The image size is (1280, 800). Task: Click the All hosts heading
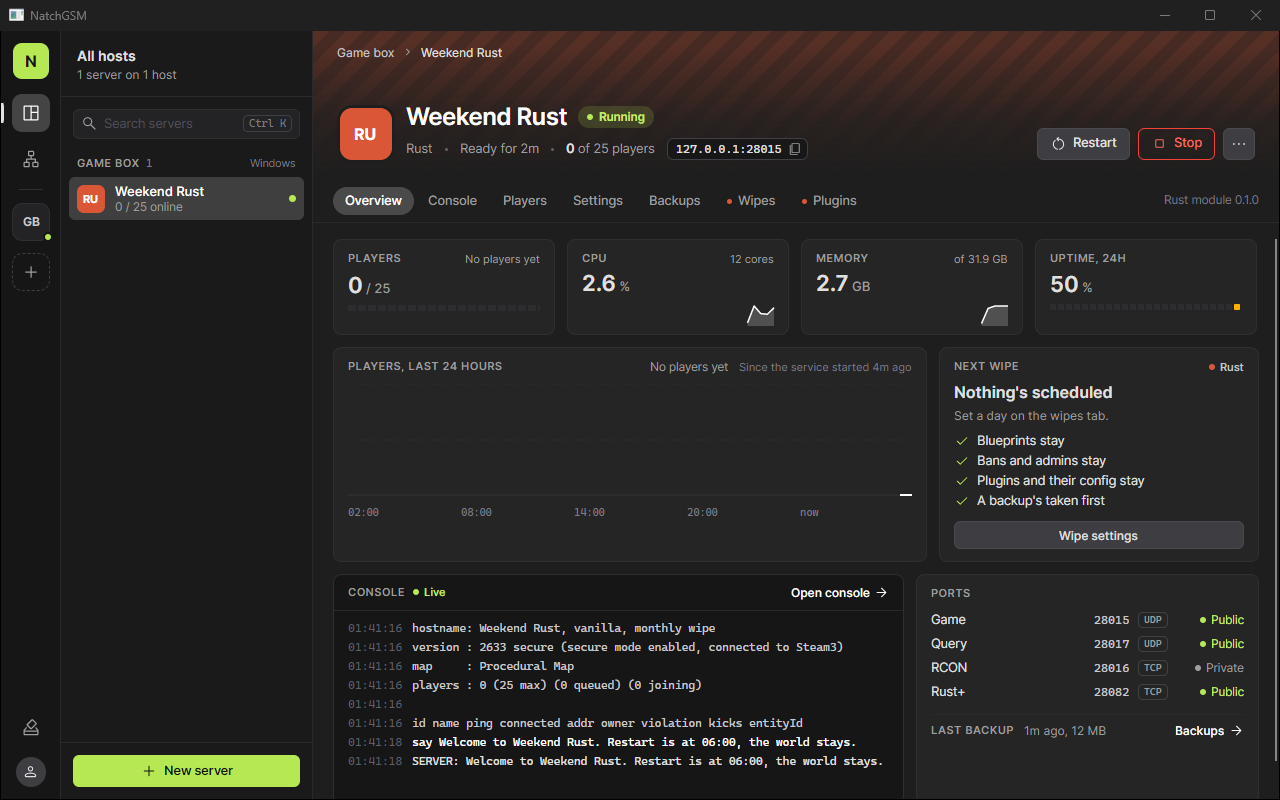(x=106, y=56)
